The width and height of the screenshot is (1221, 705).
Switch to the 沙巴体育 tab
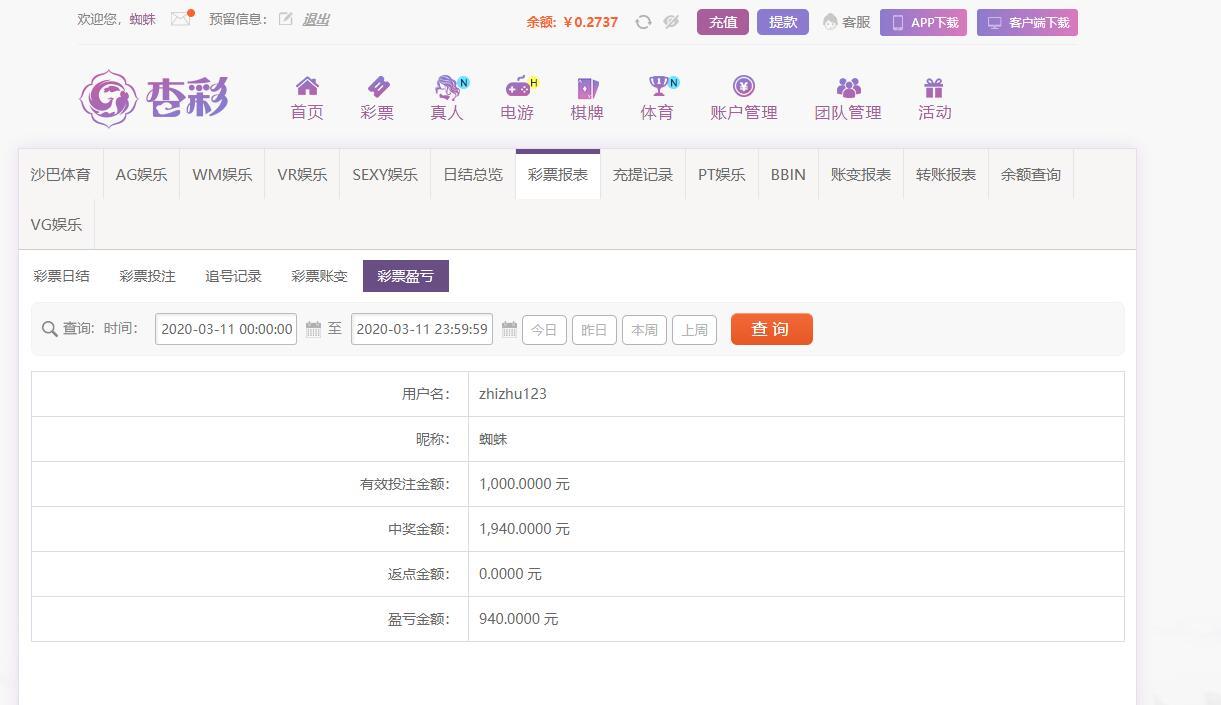(60, 174)
